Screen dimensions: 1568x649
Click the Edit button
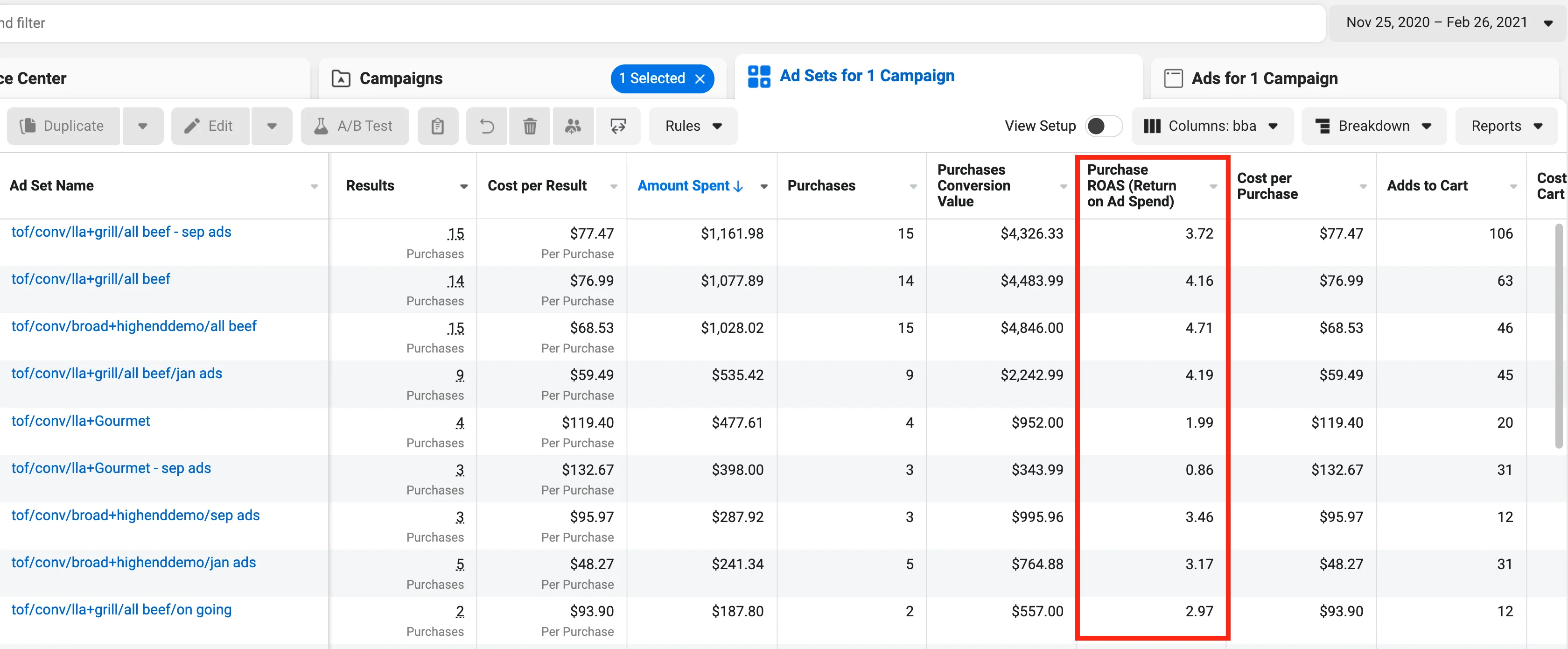pyautogui.click(x=210, y=126)
